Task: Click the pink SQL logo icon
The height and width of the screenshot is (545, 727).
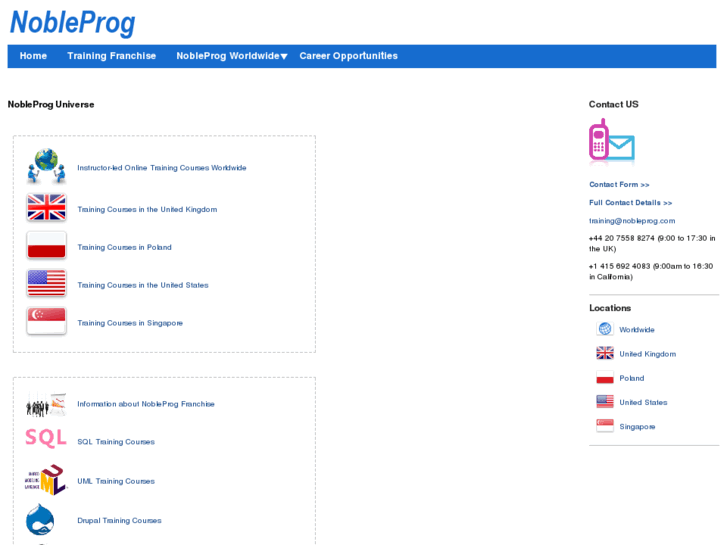Action: coord(46,438)
